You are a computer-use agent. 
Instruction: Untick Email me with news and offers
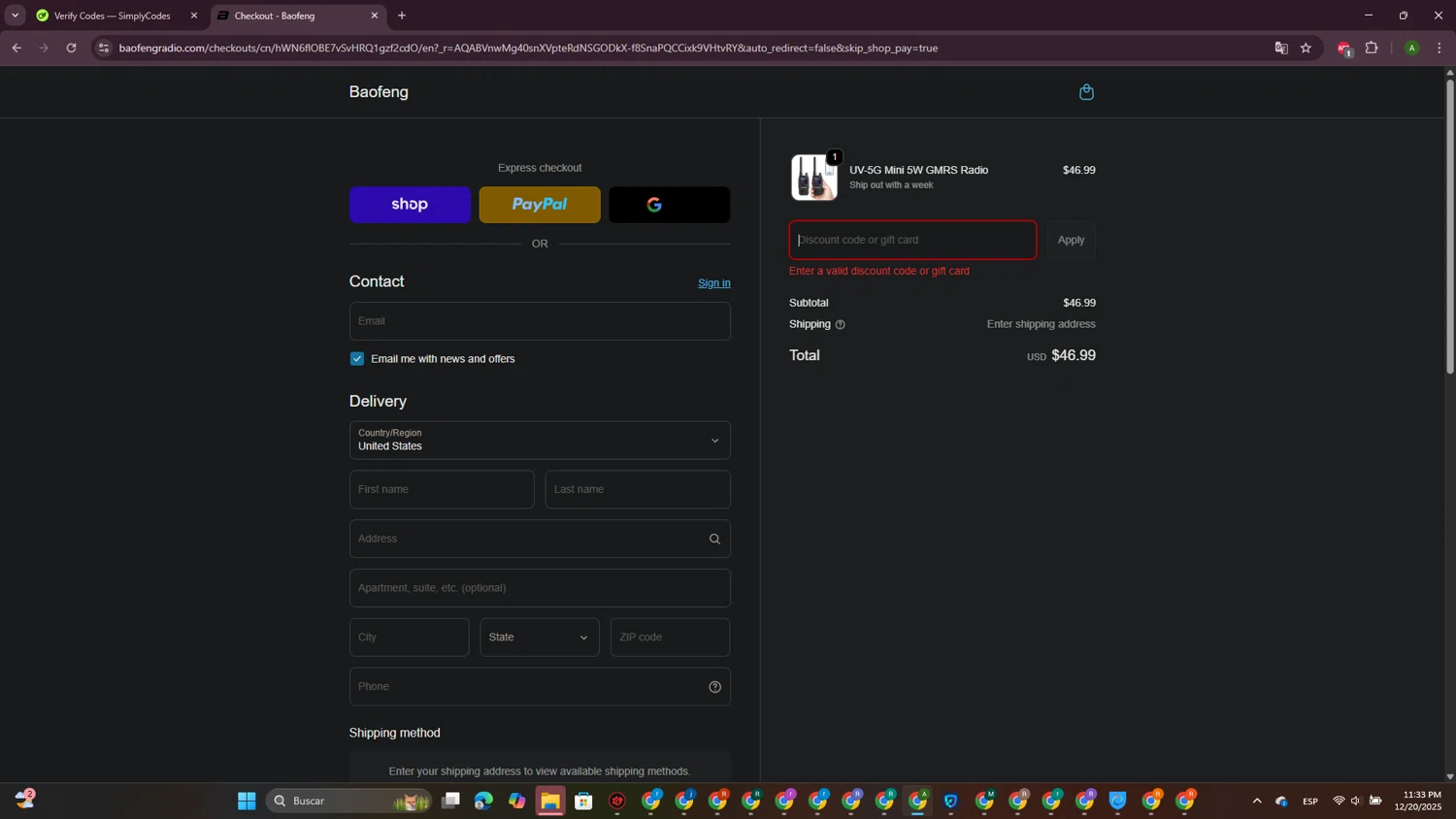tap(357, 359)
